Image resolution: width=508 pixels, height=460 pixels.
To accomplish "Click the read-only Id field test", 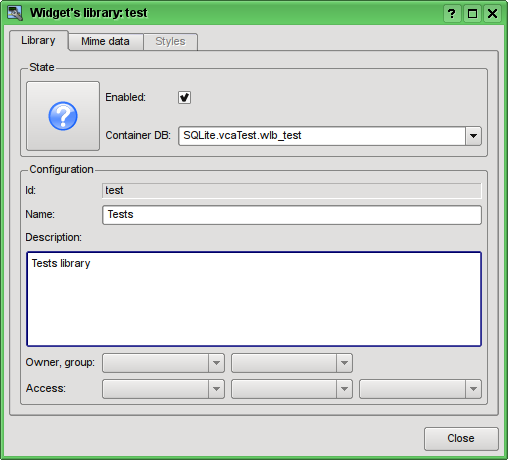I will pyautogui.click(x=292, y=191).
